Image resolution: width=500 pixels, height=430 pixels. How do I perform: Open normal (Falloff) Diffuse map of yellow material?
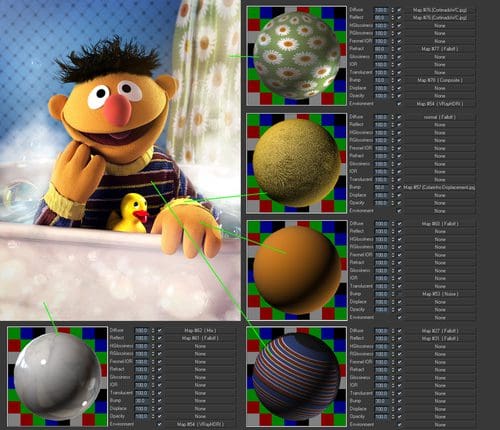(x=440, y=117)
